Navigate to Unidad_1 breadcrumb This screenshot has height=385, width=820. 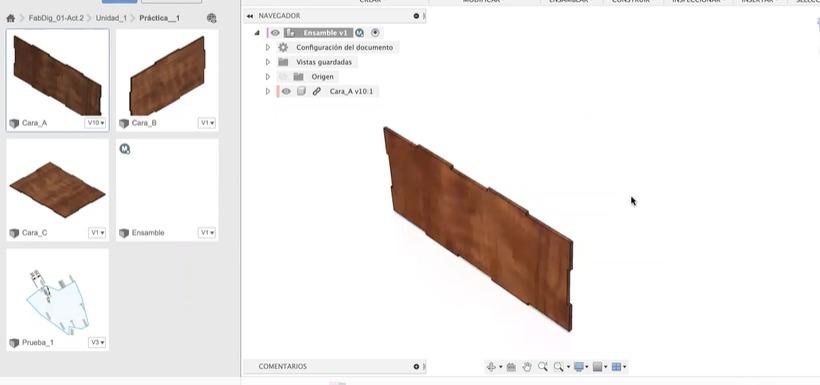[x=111, y=18]
